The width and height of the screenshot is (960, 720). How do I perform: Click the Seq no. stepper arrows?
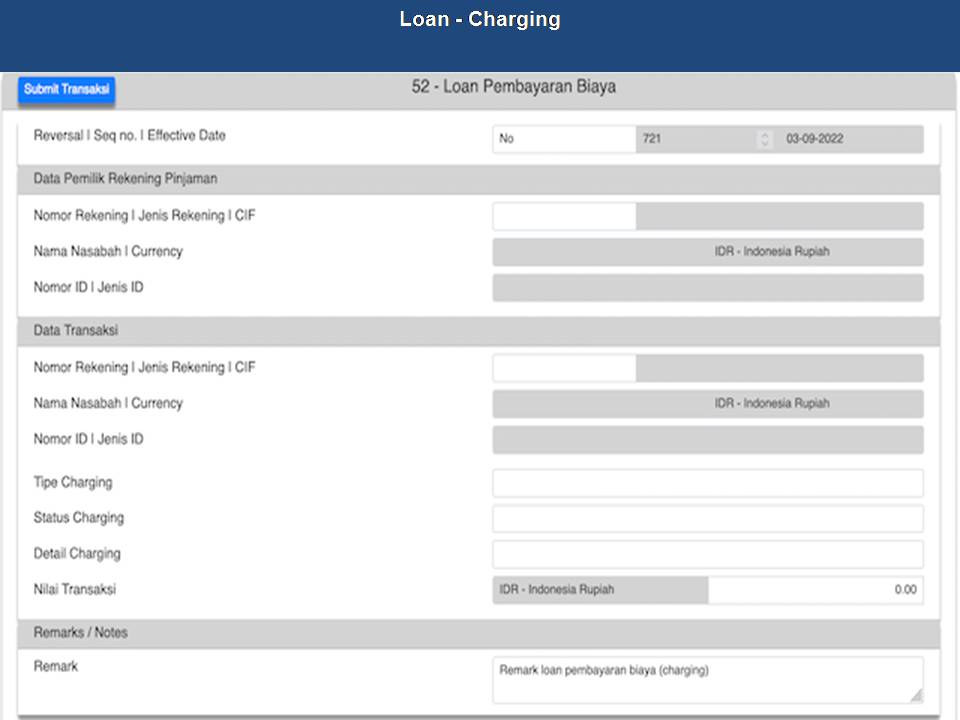[x=765, y=139]
